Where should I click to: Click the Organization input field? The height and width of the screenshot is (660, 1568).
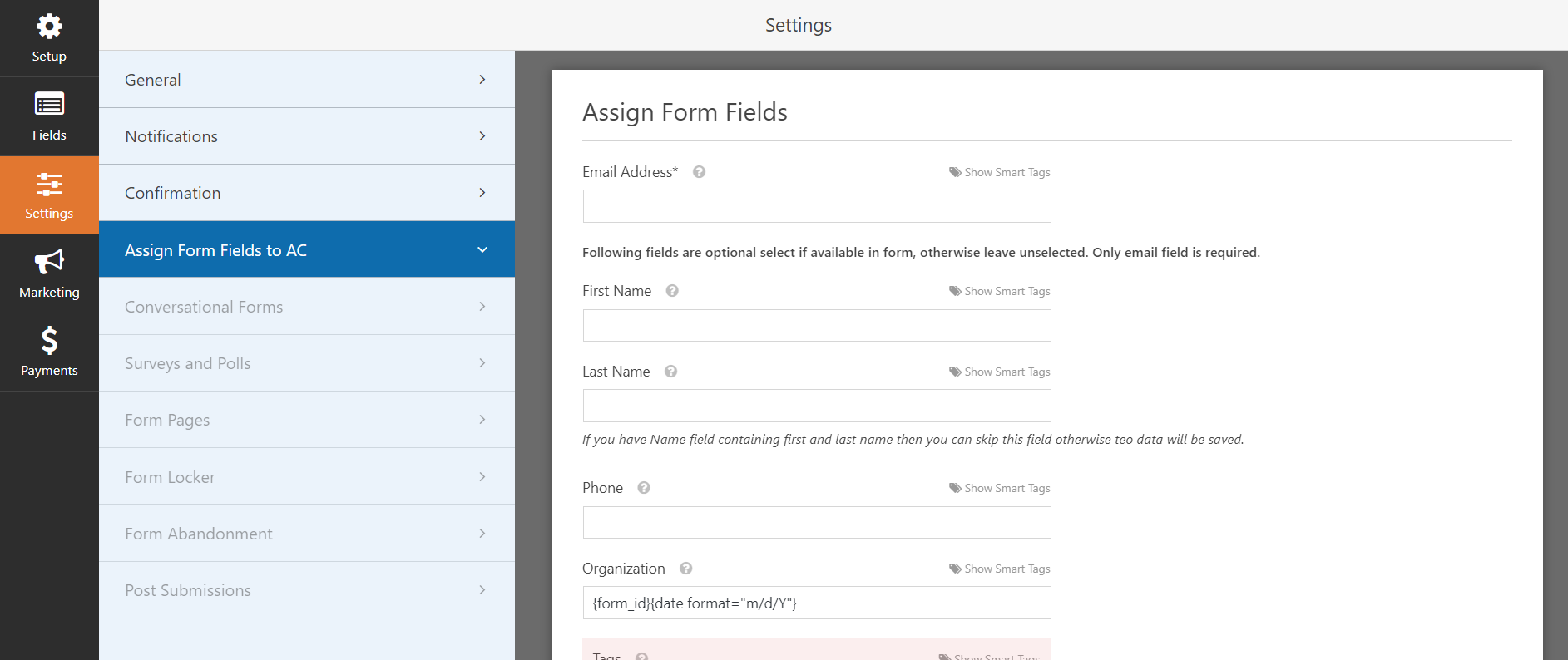[x=817, y=603]
